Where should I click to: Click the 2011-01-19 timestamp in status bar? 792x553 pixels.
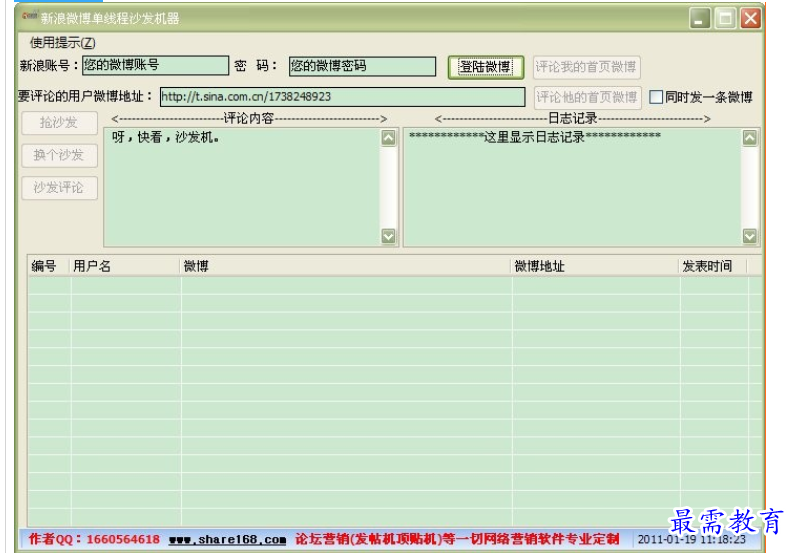click(691, 540)
